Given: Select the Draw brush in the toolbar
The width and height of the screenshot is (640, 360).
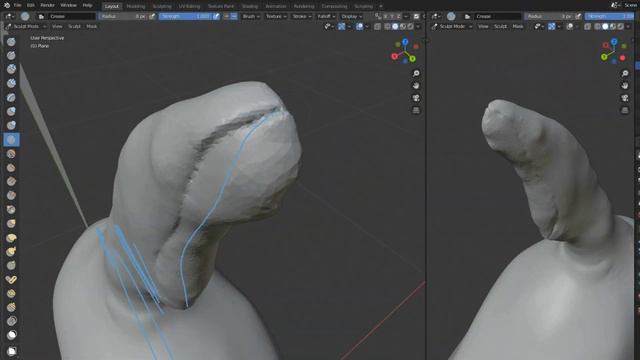Looking at the screenshot, I should click(11, 42).
